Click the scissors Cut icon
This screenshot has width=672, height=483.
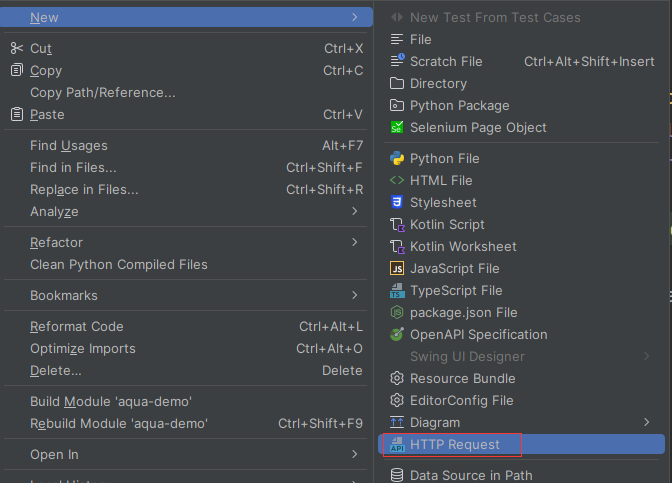point(17,48)
